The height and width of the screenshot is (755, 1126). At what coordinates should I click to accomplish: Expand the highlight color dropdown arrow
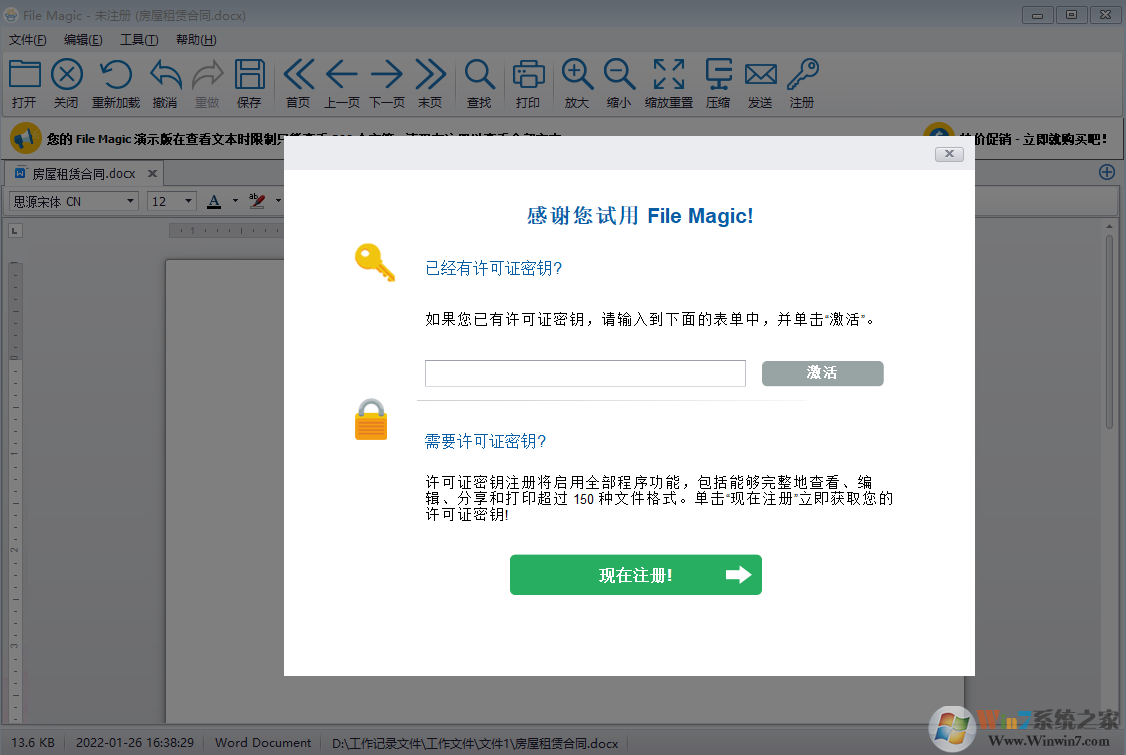[278, 201]
